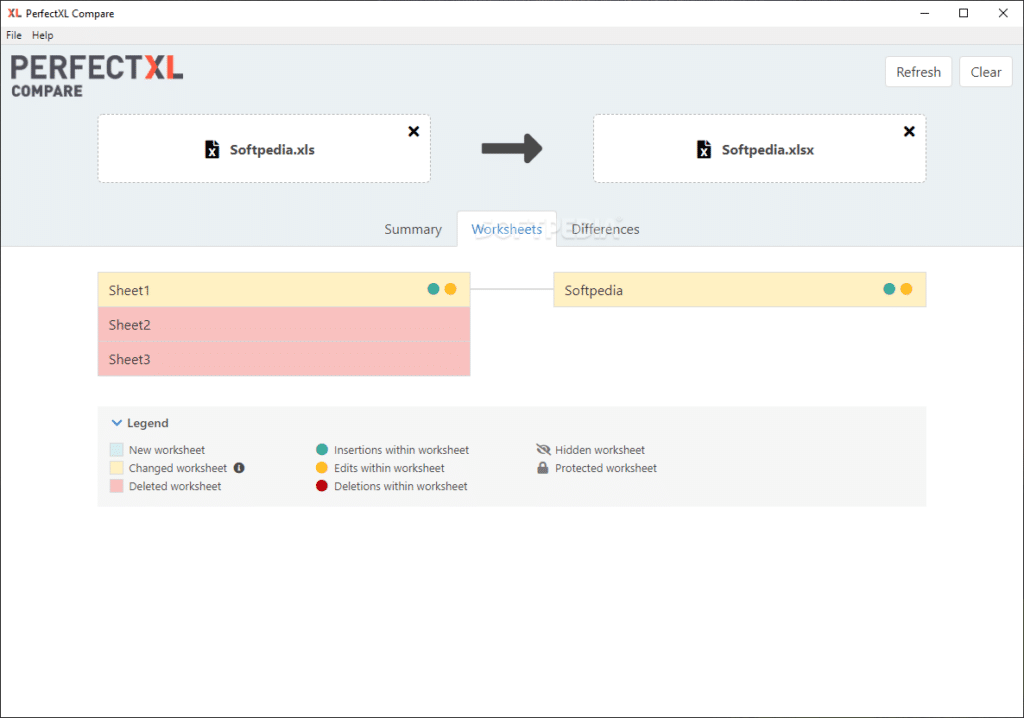Click the Legend heading text
This screenshot has height=718, width=1024.
(x=148, y=423)
